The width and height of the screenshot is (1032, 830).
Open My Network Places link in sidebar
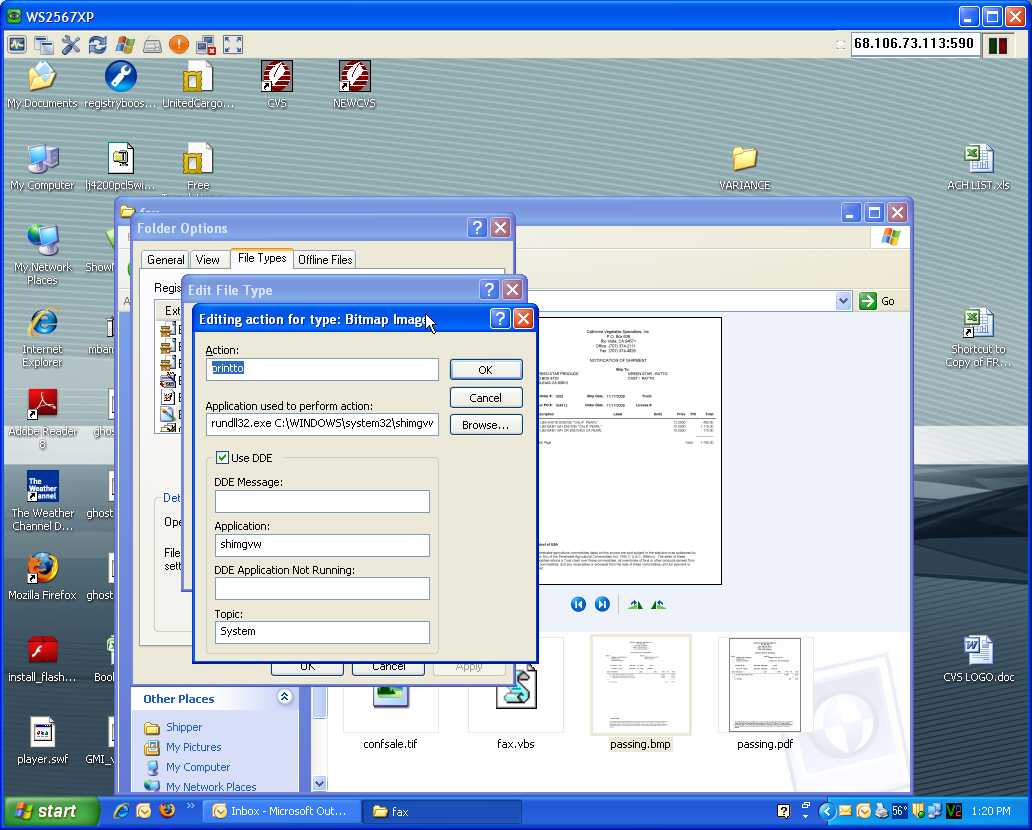pos(211,787)
